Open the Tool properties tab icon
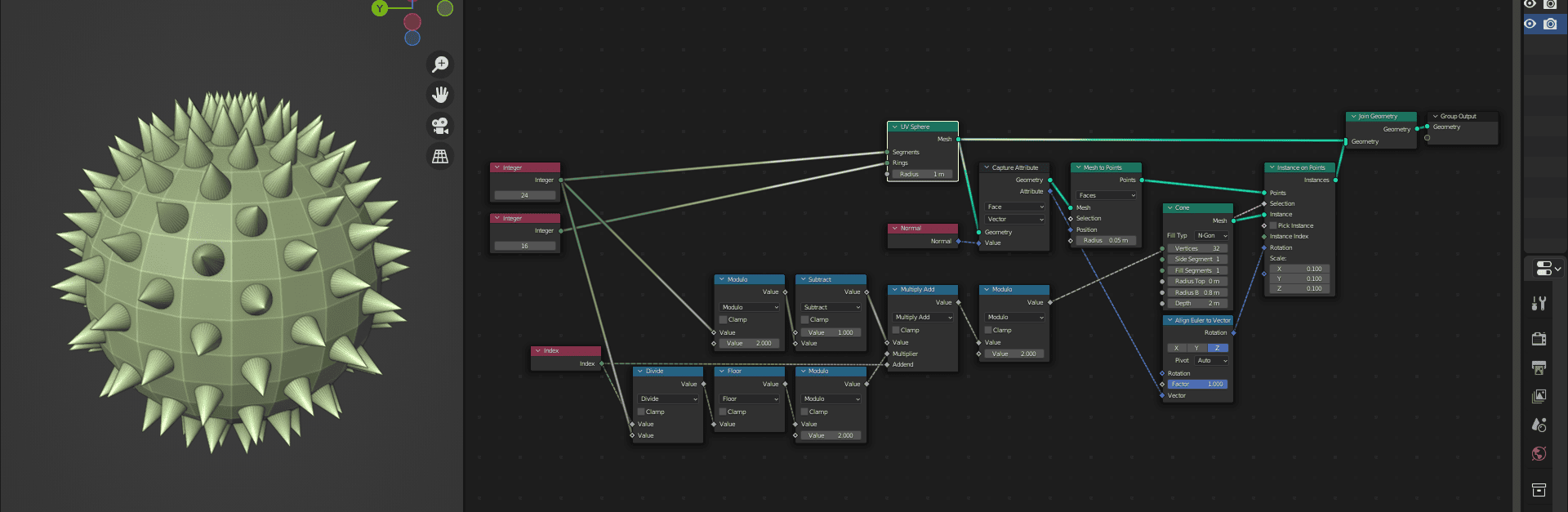Screen dimensions: 1568x512 1539,304
